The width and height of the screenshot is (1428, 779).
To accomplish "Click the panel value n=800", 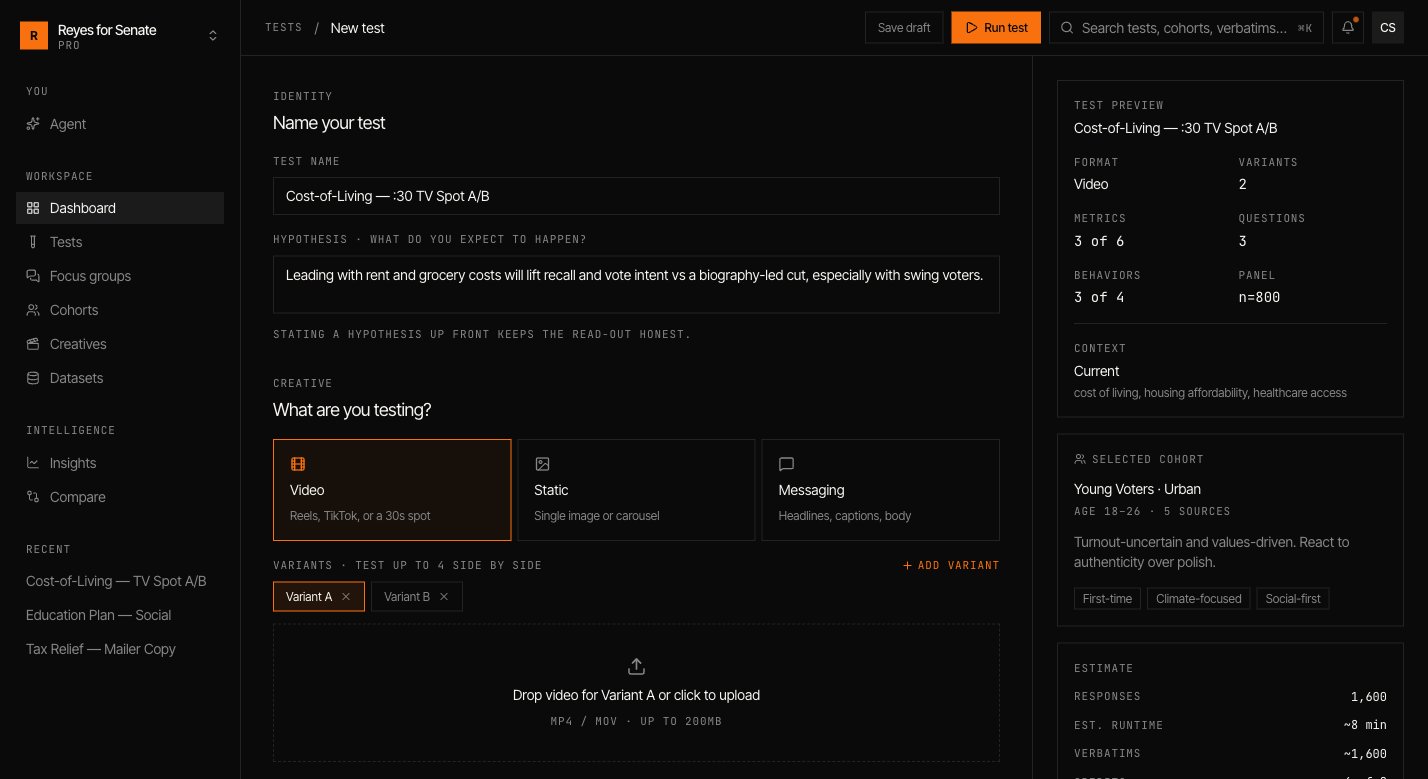I will pyautogui.click(x=1259, y=297).
